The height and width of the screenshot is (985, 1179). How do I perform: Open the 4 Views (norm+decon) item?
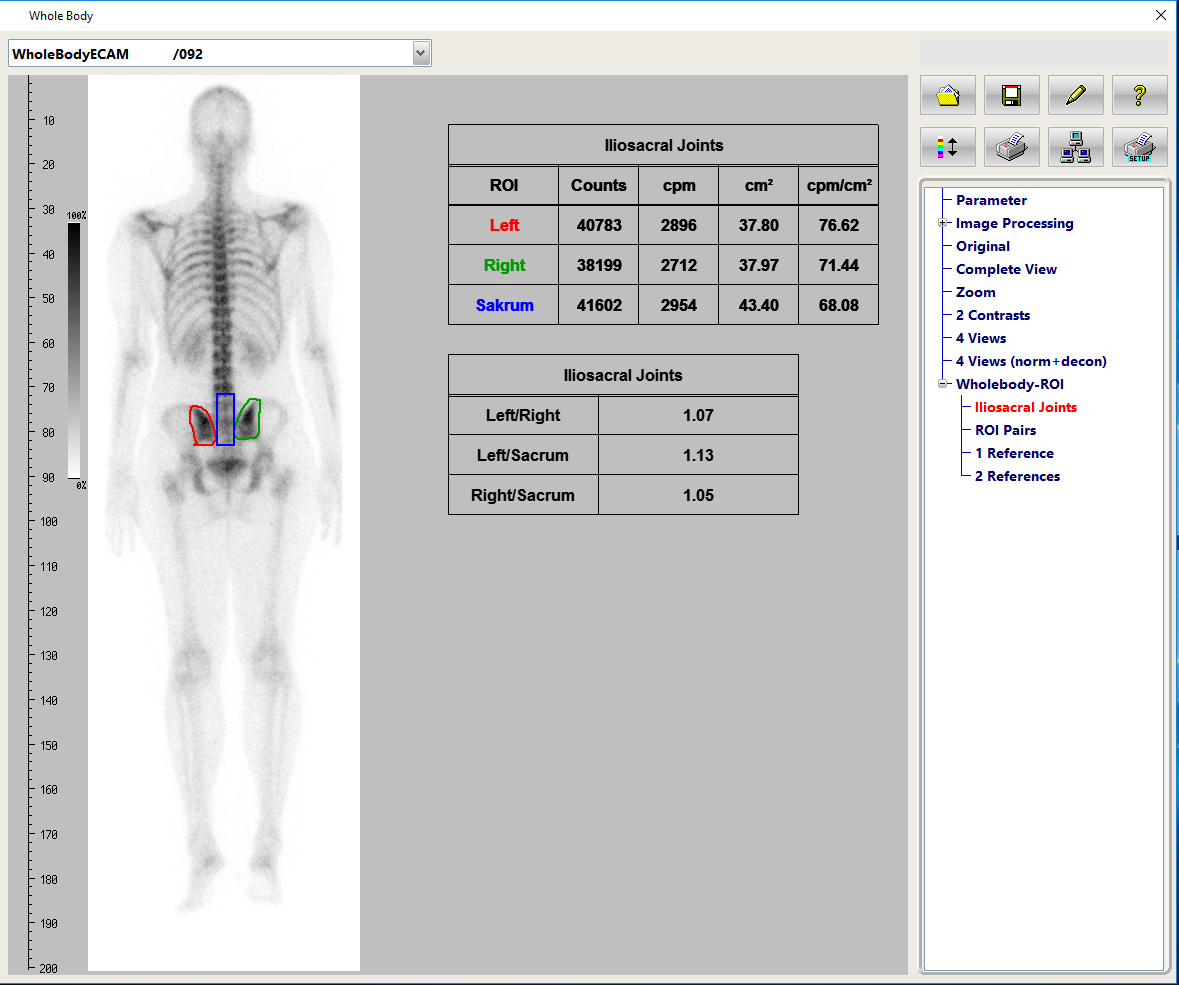(1030, 361)
